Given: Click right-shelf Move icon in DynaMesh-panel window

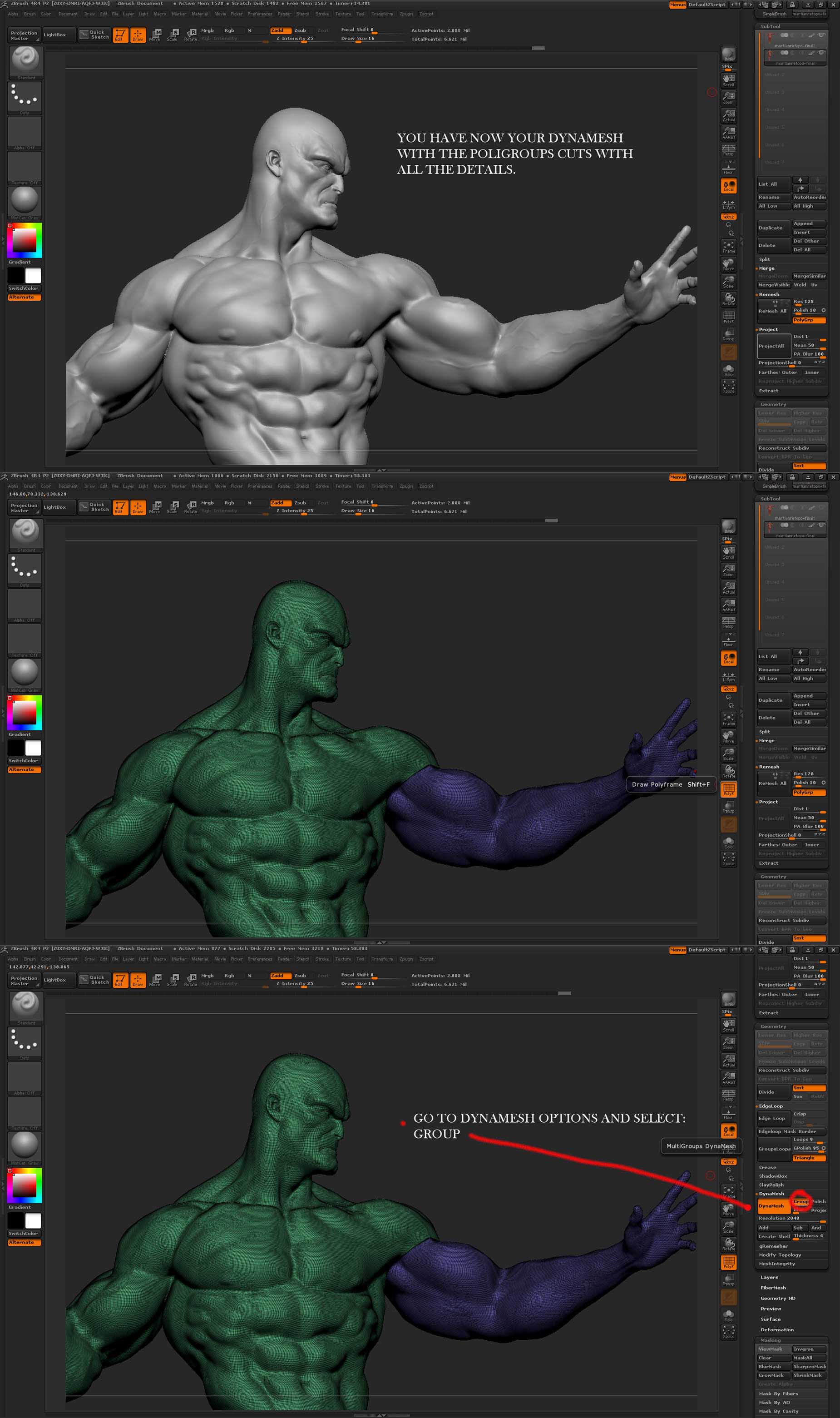Looking at the screenshot, I should click(728, 1209).
